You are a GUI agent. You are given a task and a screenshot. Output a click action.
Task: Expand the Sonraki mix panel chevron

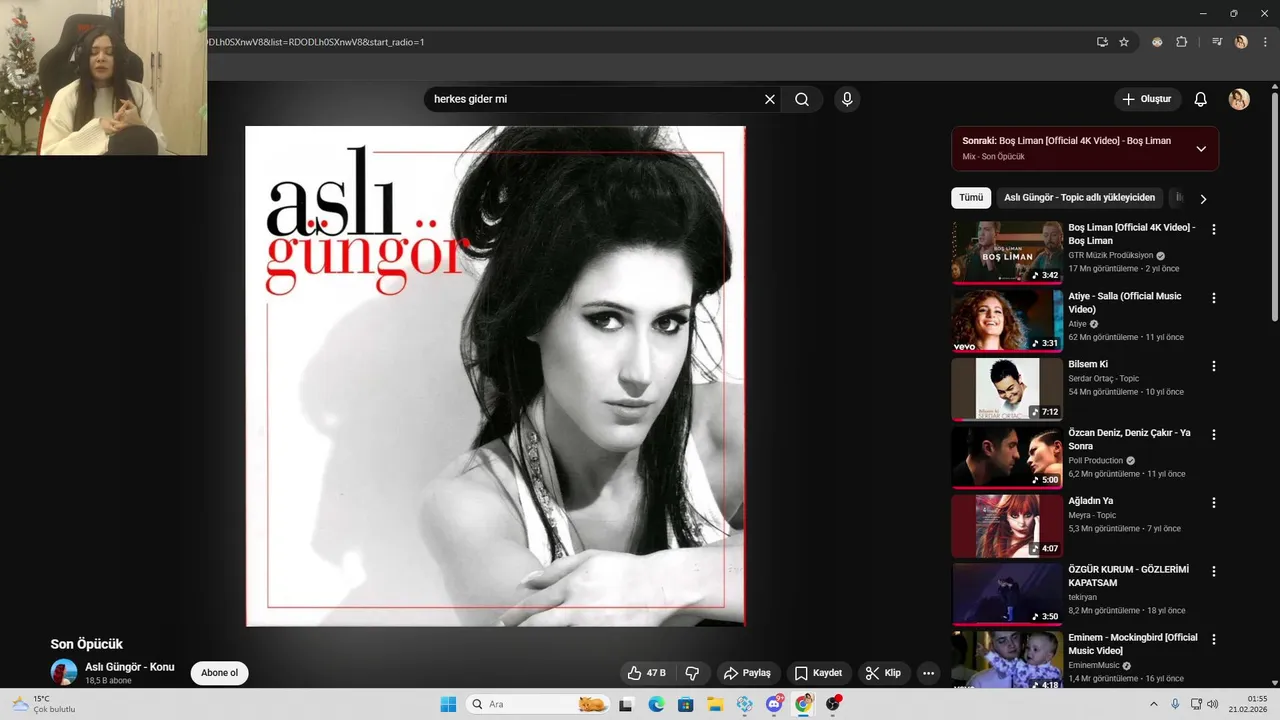tap(1201, 149)
